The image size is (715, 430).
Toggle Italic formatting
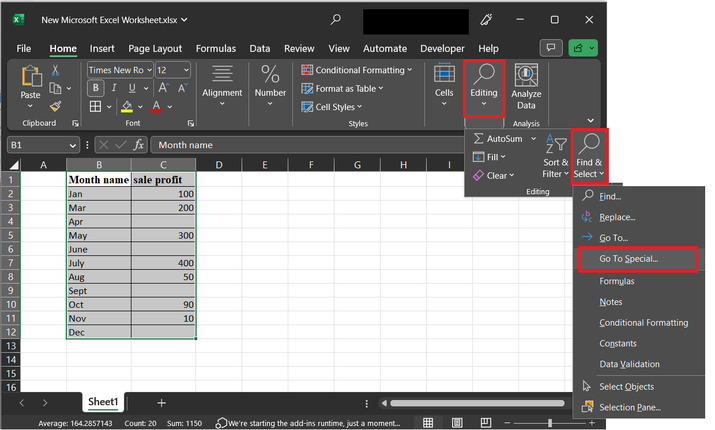coord(114,88)
